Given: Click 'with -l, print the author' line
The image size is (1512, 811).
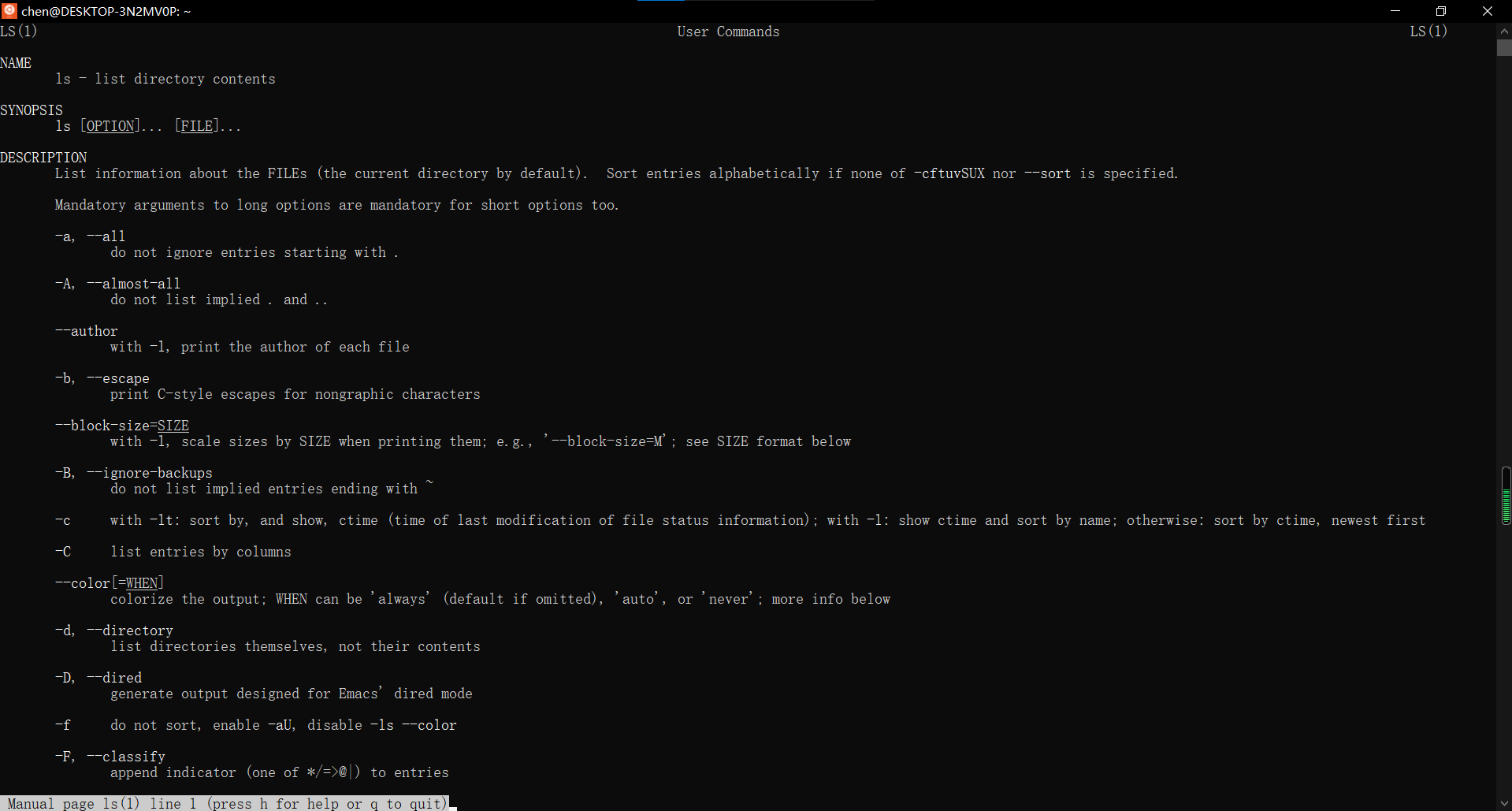Looking at the screenshot, I should coord(260,347).
